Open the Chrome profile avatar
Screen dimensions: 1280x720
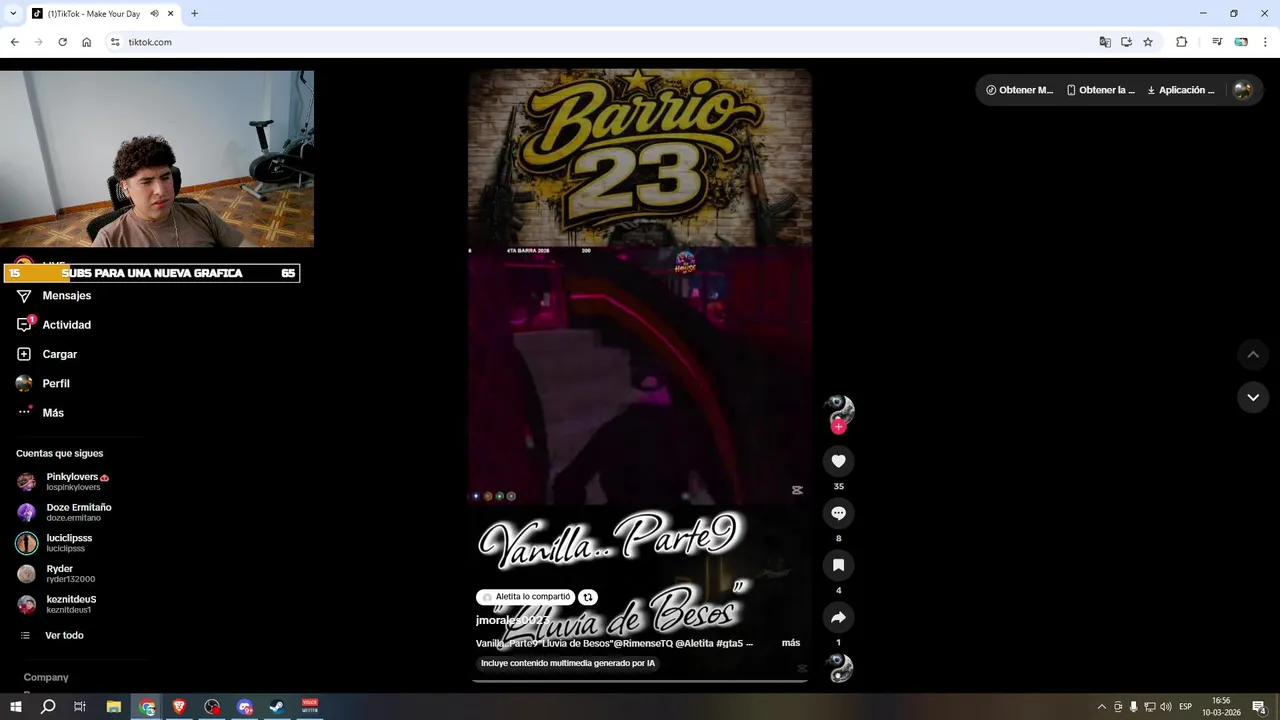click(x=1241, y=42)
